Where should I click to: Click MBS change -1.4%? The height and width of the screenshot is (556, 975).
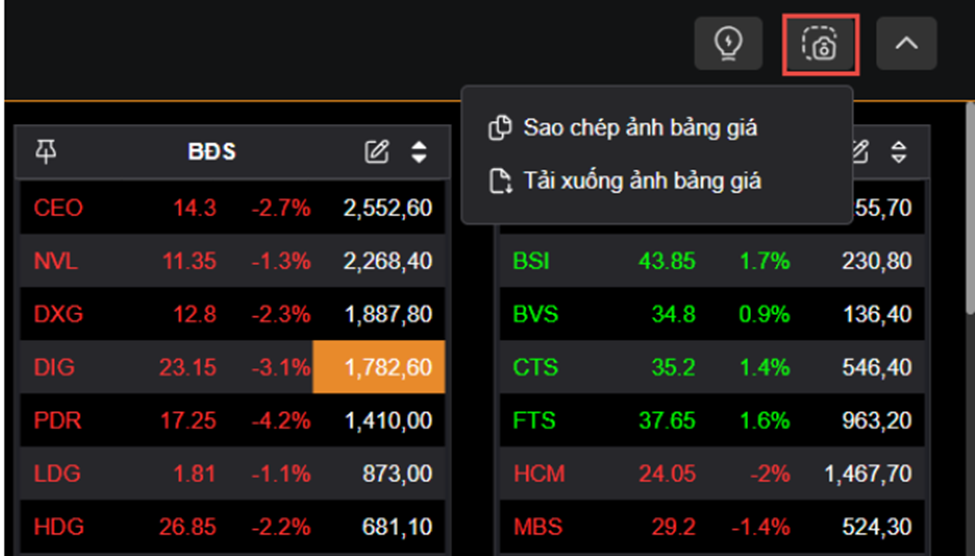click(x=760, y=527)
